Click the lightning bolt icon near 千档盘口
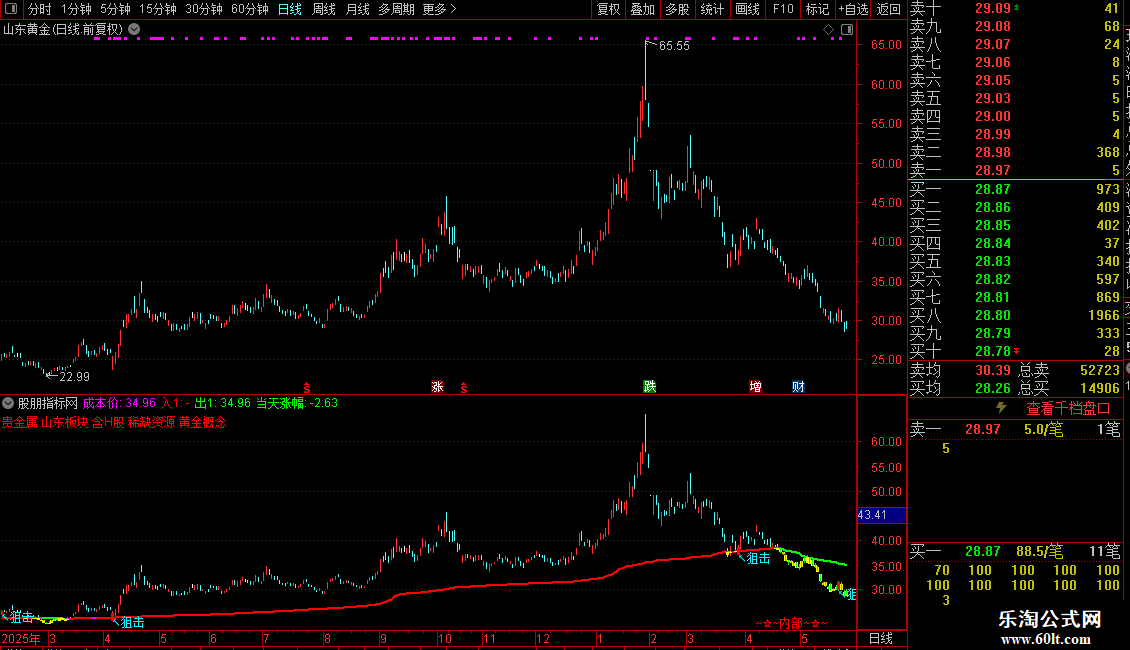 [x=1001, y=408]
